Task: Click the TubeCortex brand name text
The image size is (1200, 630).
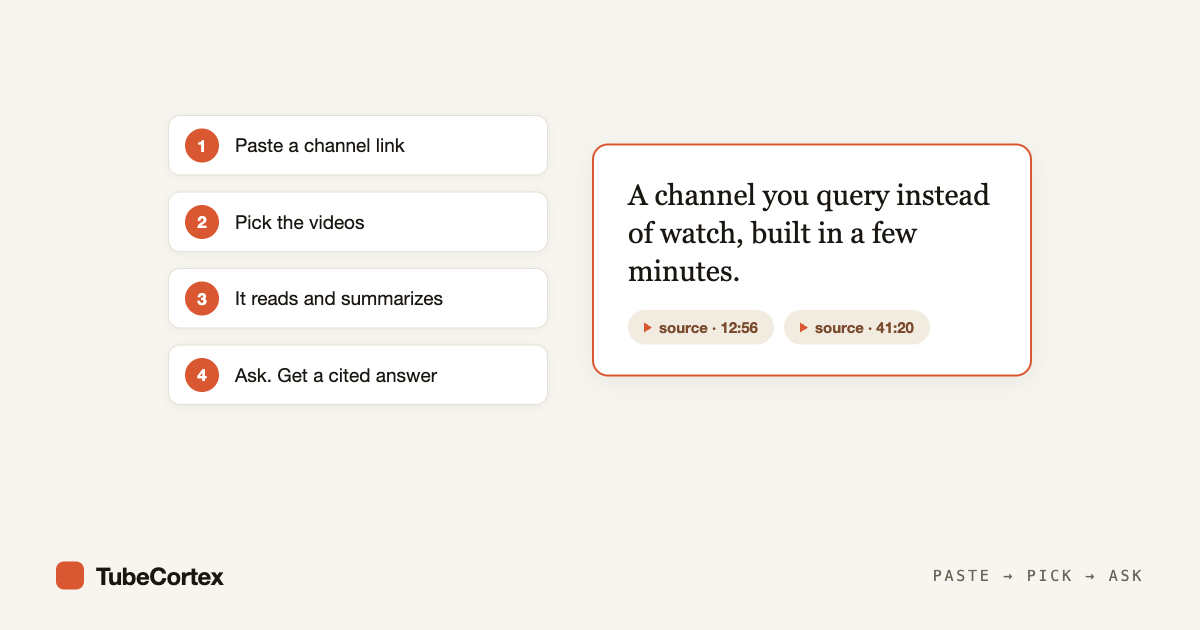Action: (160, 576)
